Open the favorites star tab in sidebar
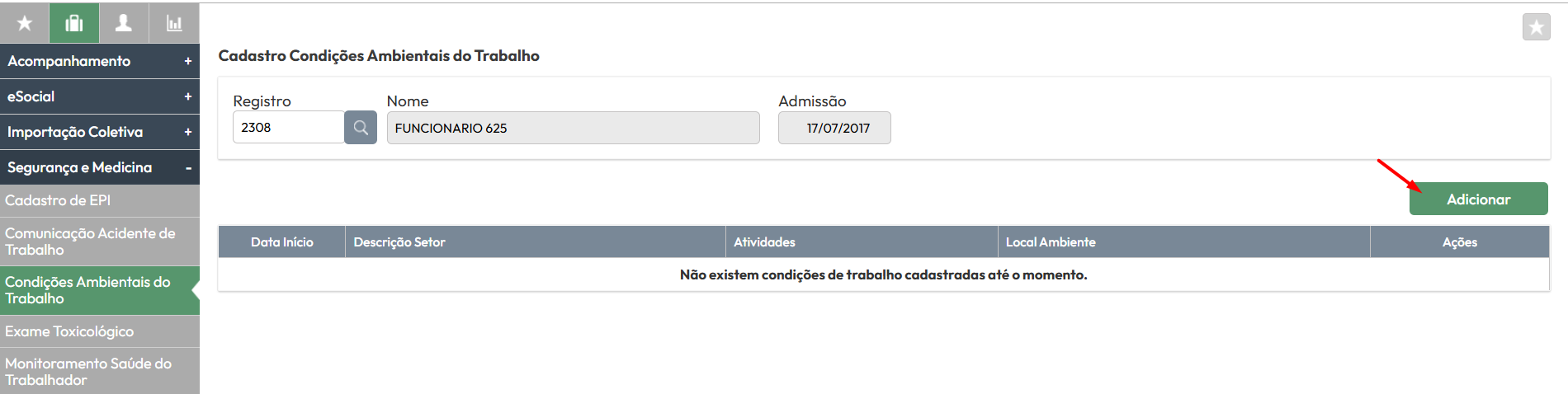The width and height of the screenshot is (1568, 394). click(x=25, y=23)
